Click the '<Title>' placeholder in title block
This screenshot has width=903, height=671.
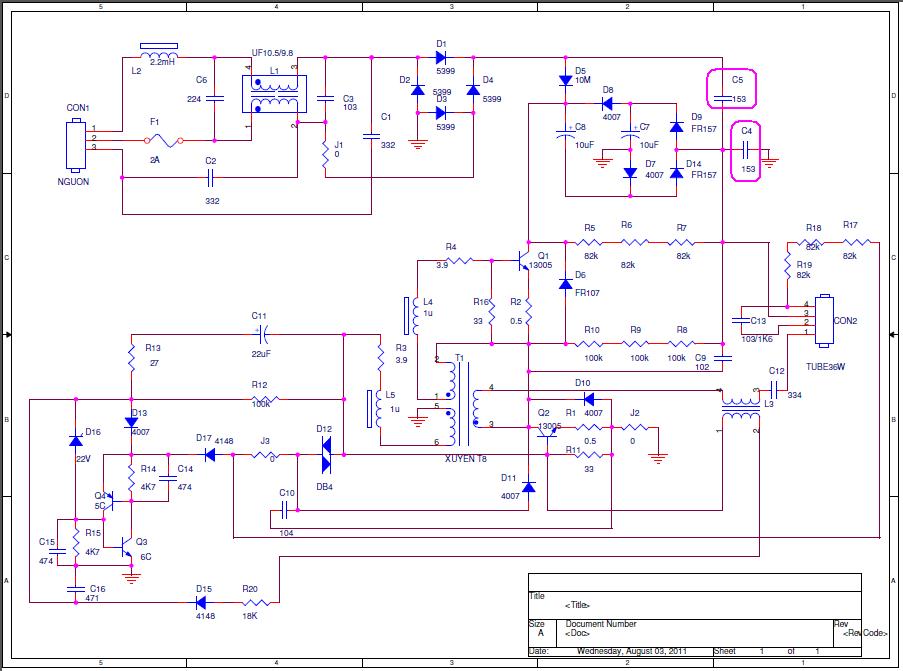coord(577,605)
